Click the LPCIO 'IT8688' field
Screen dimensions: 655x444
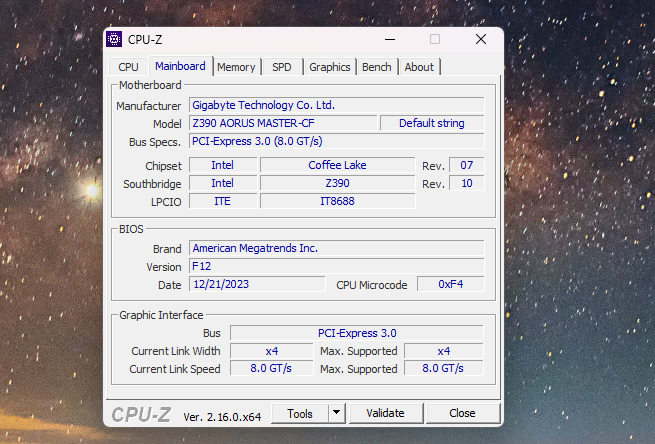pyautogui.click(x=338, y=201)
